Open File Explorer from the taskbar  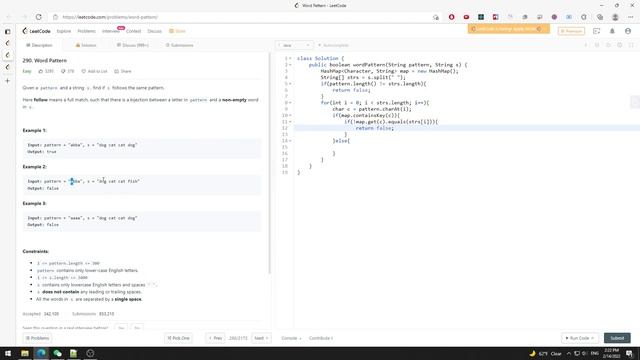coord(25,353)
